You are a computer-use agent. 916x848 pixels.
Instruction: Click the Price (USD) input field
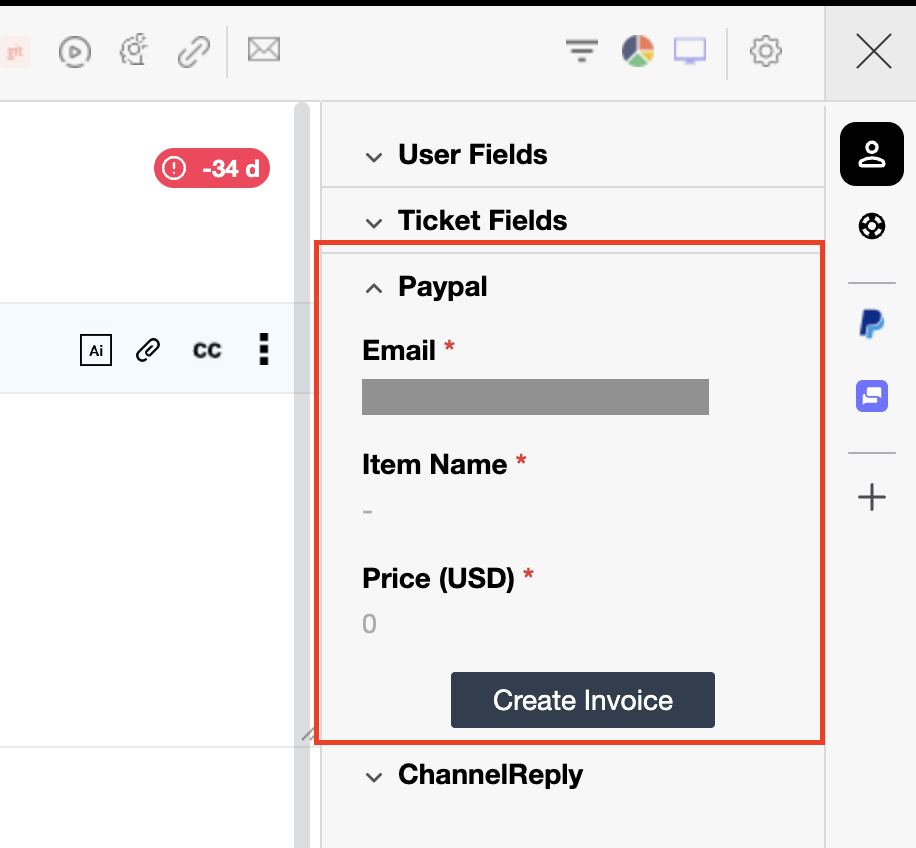[x=535, y=625]
